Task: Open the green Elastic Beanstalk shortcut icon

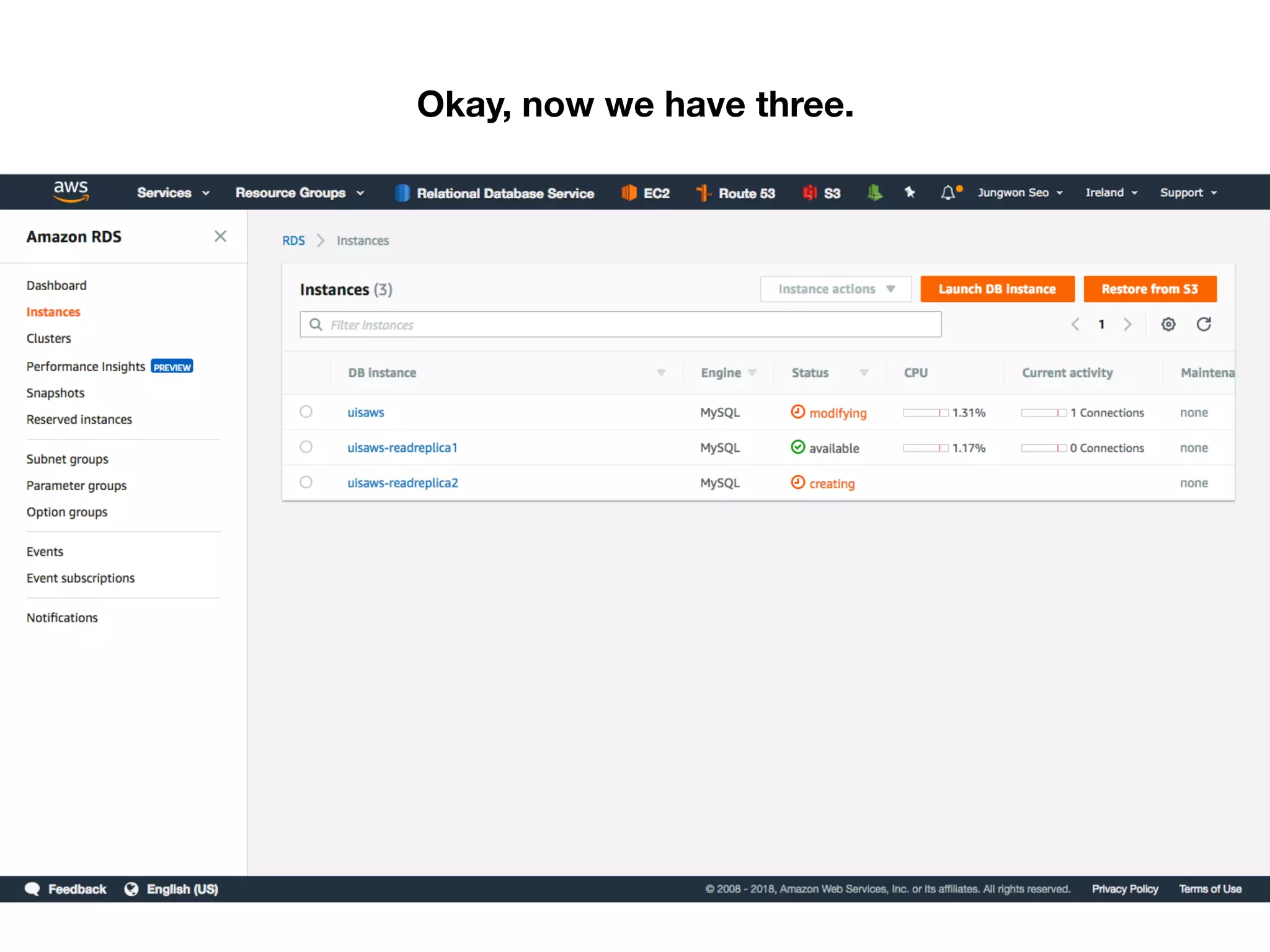Action: click(x=874, y=193)
